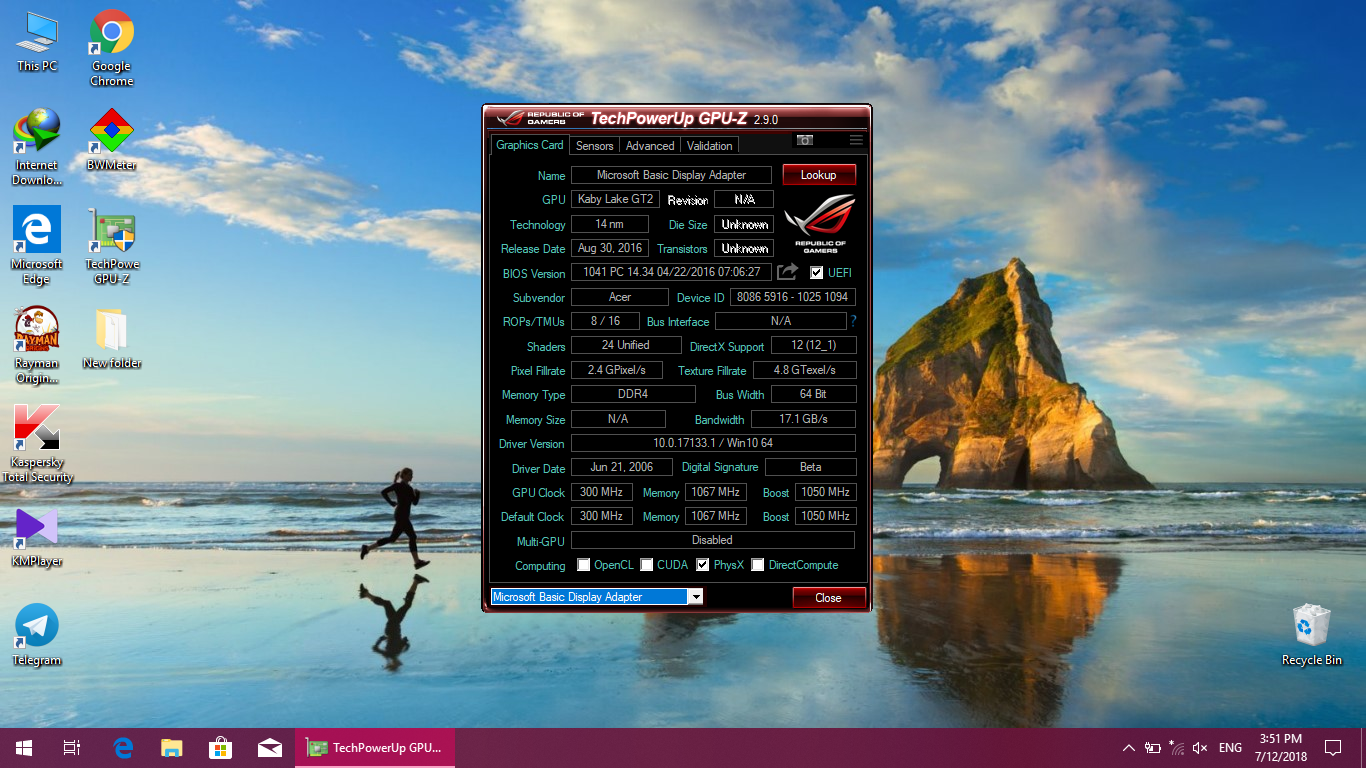Screen dimensions: 1366x768
Task: Click the BIOS Version field
Action: [672, 272]
